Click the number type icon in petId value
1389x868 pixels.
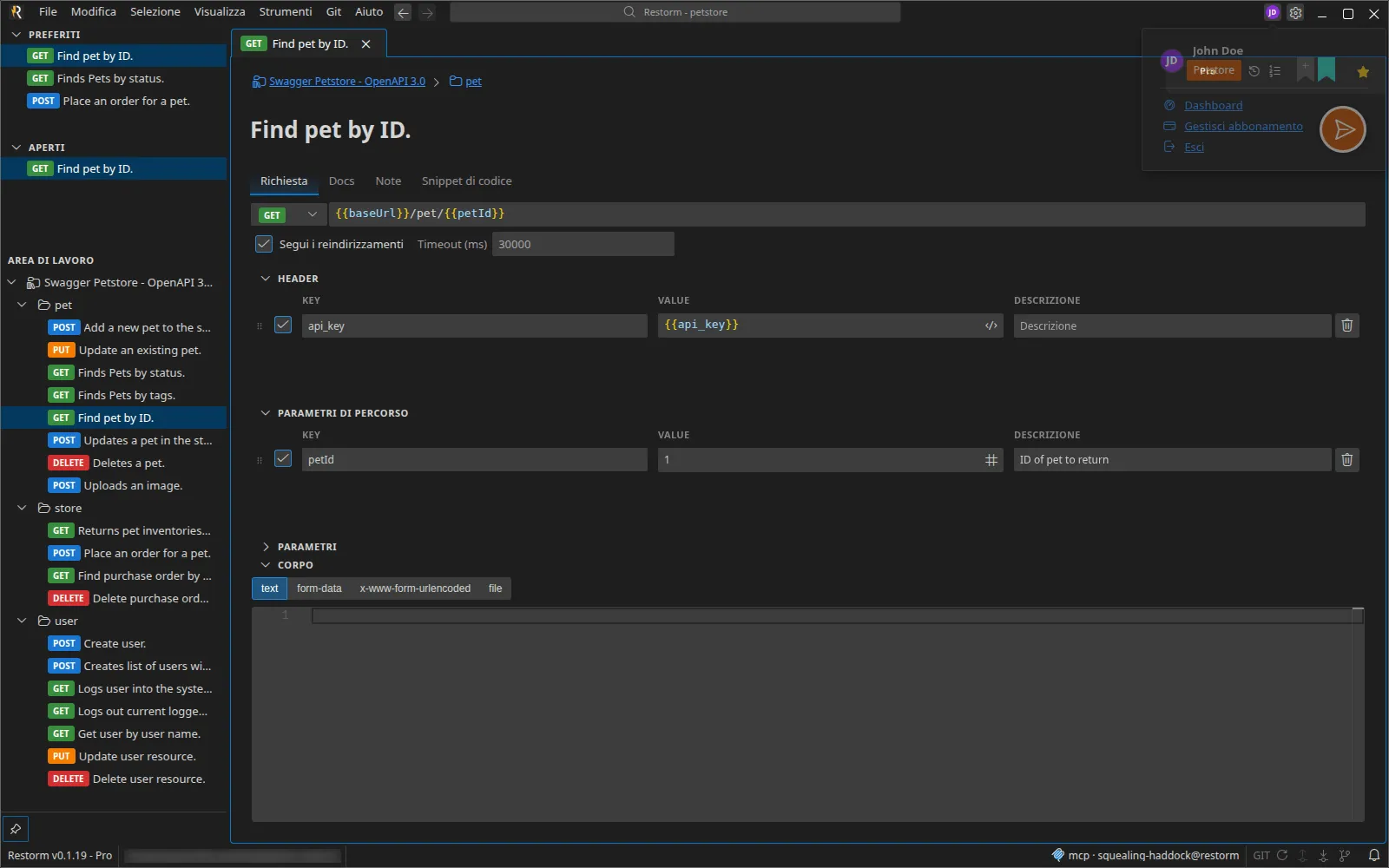click(991, 460)
